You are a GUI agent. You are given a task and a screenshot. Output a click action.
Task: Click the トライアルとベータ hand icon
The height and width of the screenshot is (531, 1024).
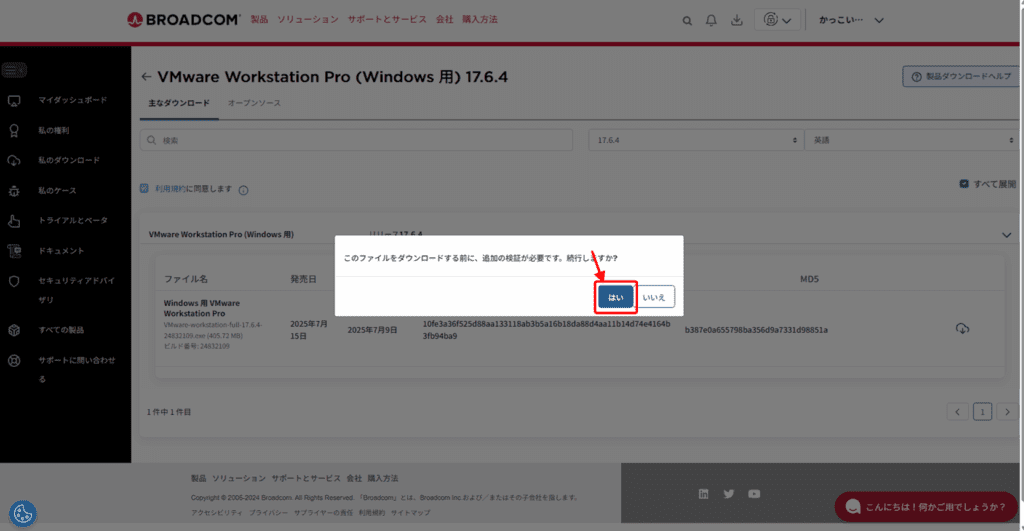tap(14, 221)
